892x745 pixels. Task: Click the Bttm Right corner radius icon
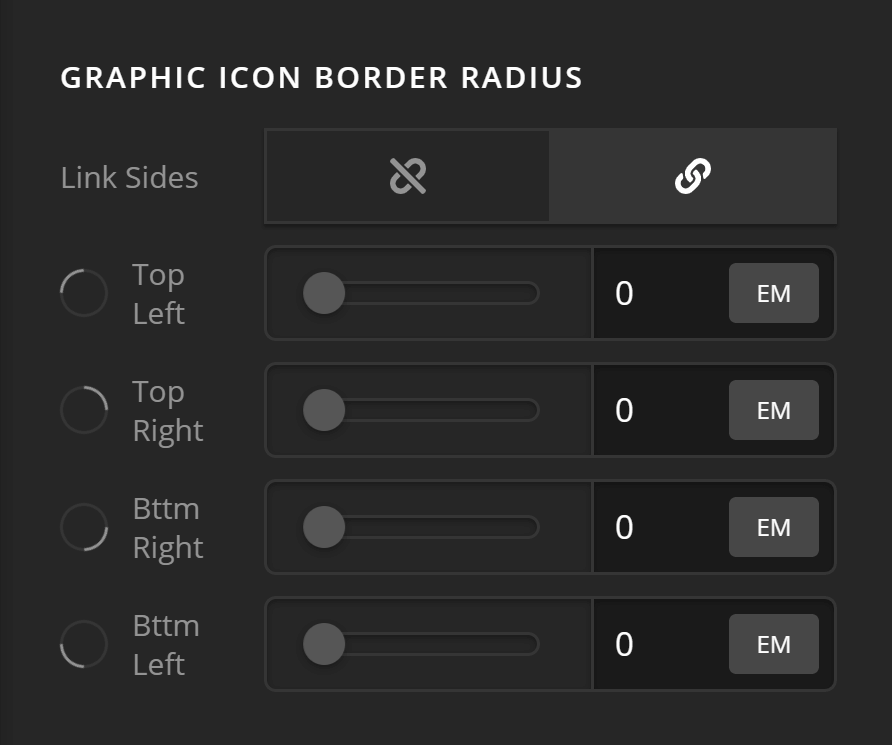(x=84, y=527)
